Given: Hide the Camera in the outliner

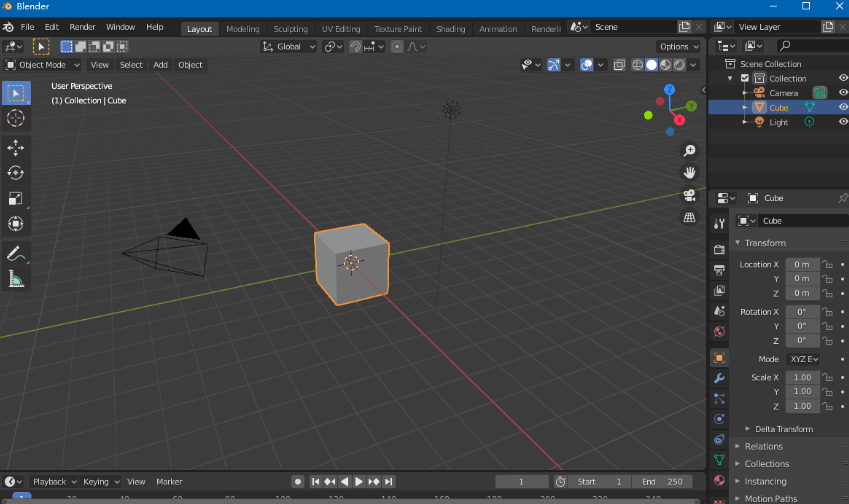Looking at the screenshot, I should point(842,93).
